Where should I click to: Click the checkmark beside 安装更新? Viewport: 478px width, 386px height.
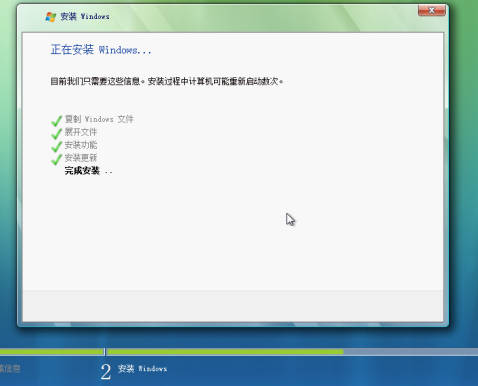click(x=57, y=159)
